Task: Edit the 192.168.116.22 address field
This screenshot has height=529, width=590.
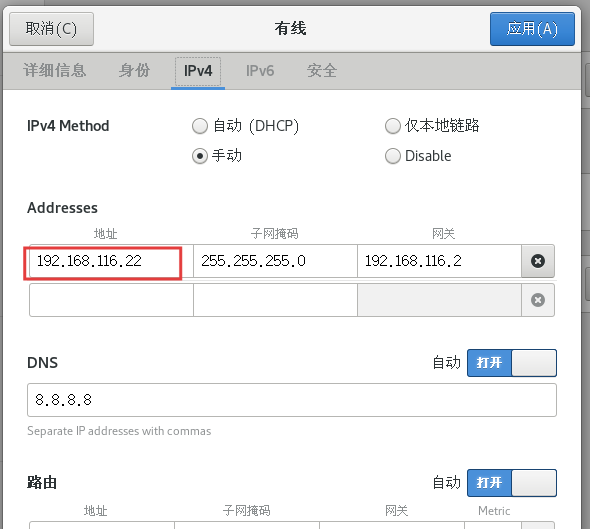Action: tap(111, 261)
